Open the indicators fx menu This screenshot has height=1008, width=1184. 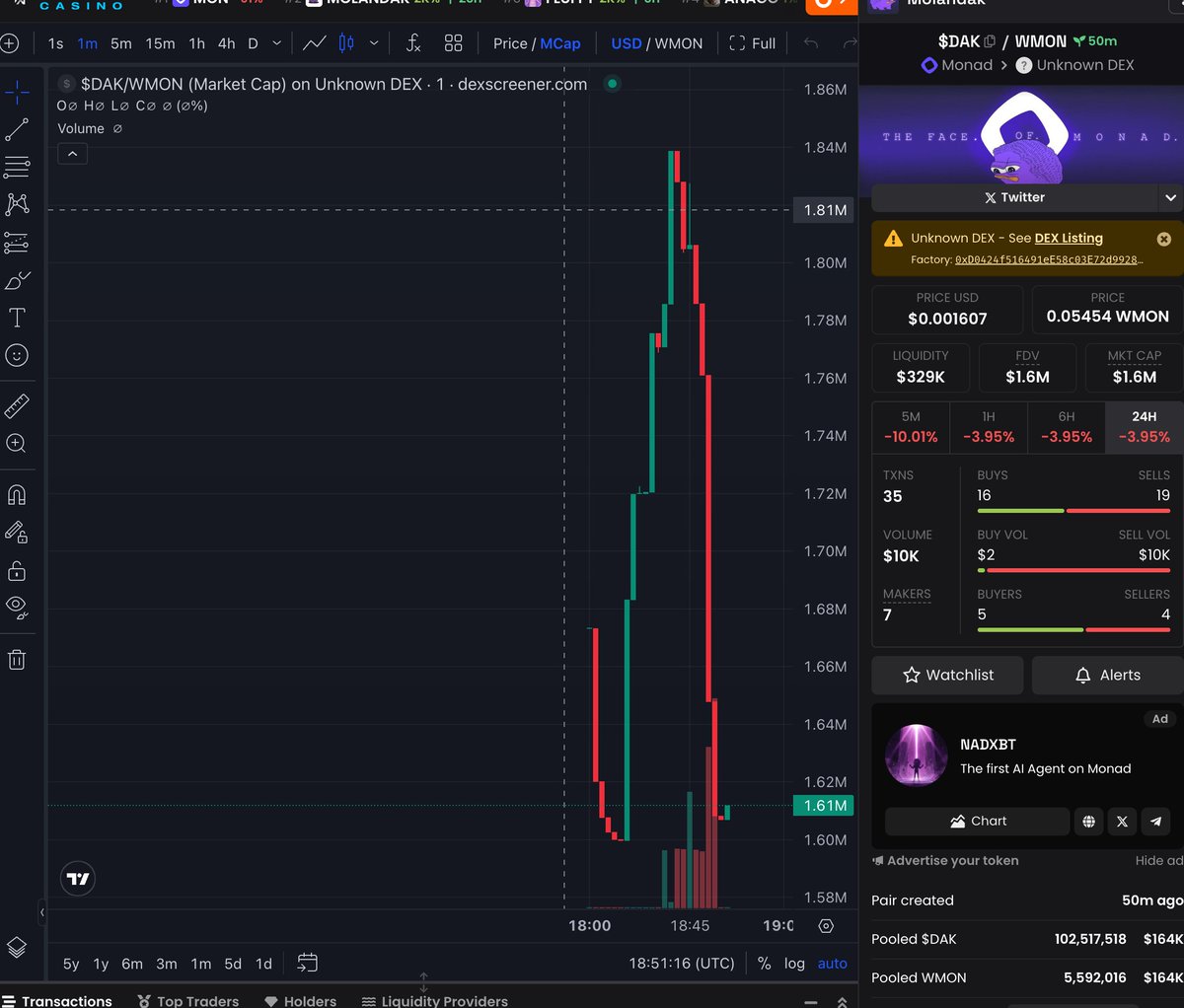pyautogui.click(x=413, y=43)
